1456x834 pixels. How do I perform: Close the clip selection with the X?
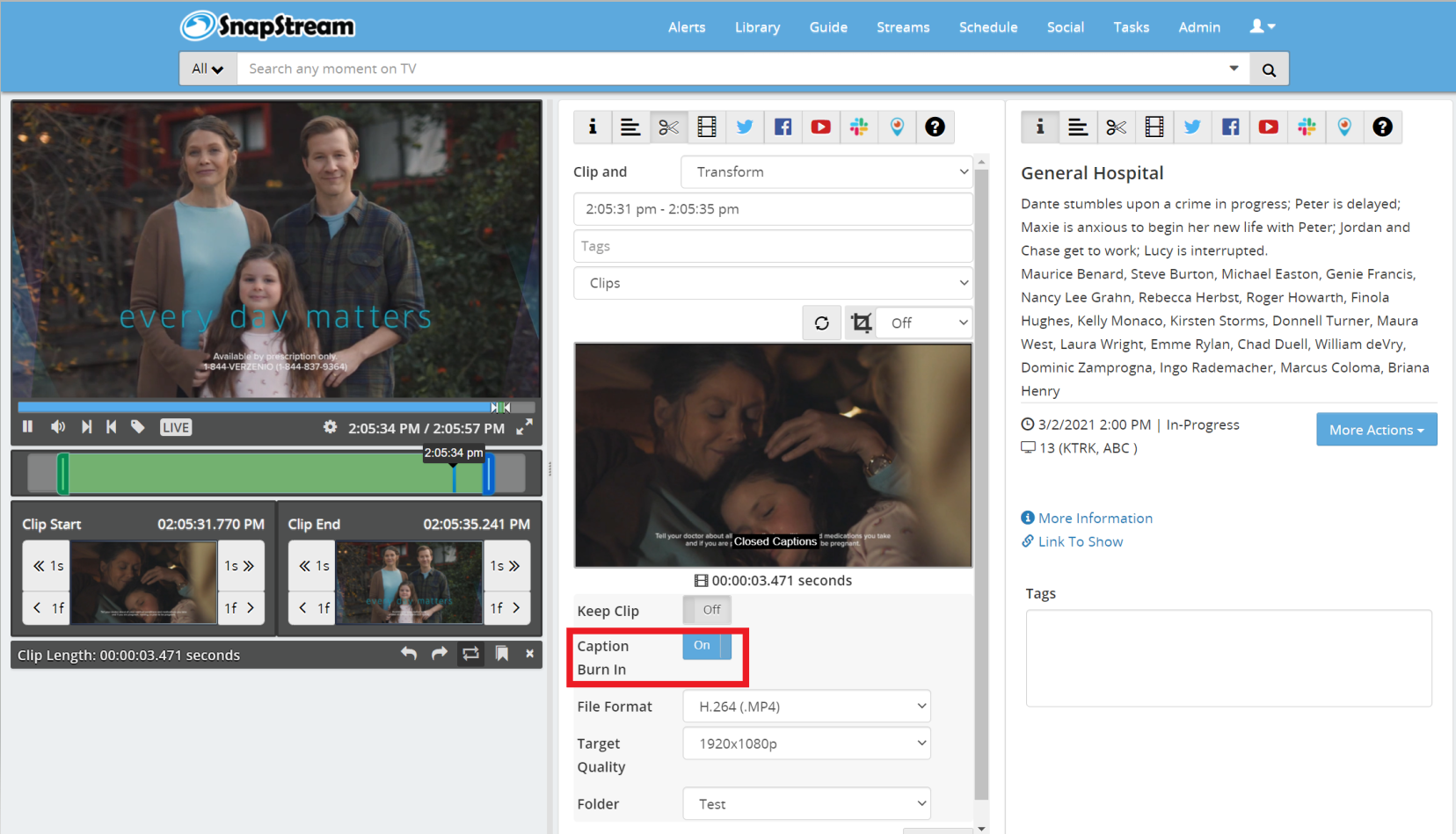click(529, 654)
